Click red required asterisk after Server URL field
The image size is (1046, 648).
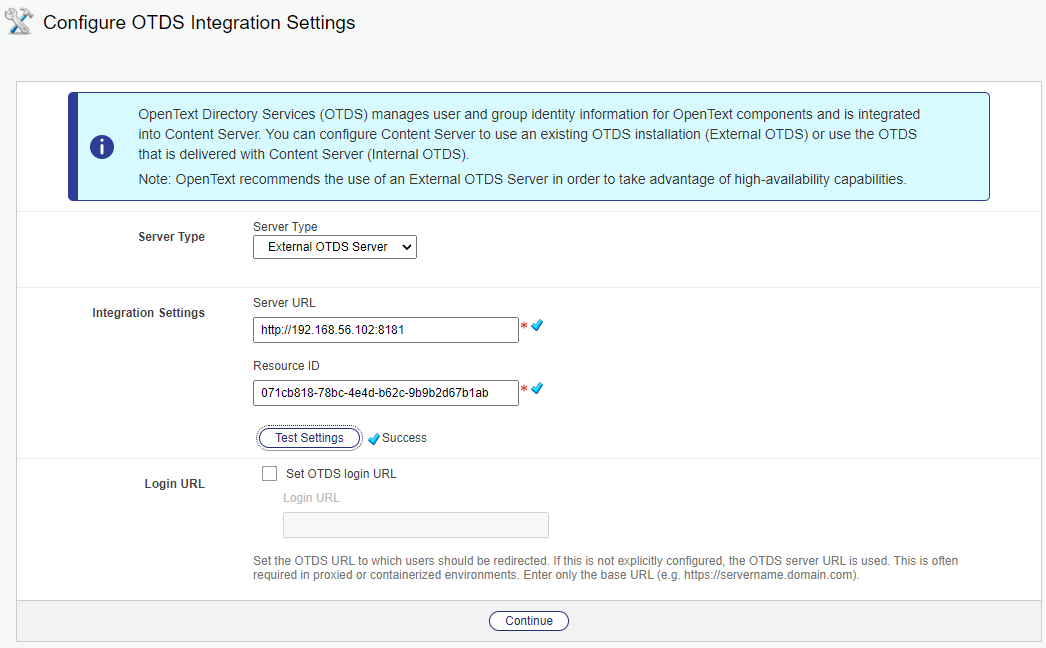pos(524,327)
